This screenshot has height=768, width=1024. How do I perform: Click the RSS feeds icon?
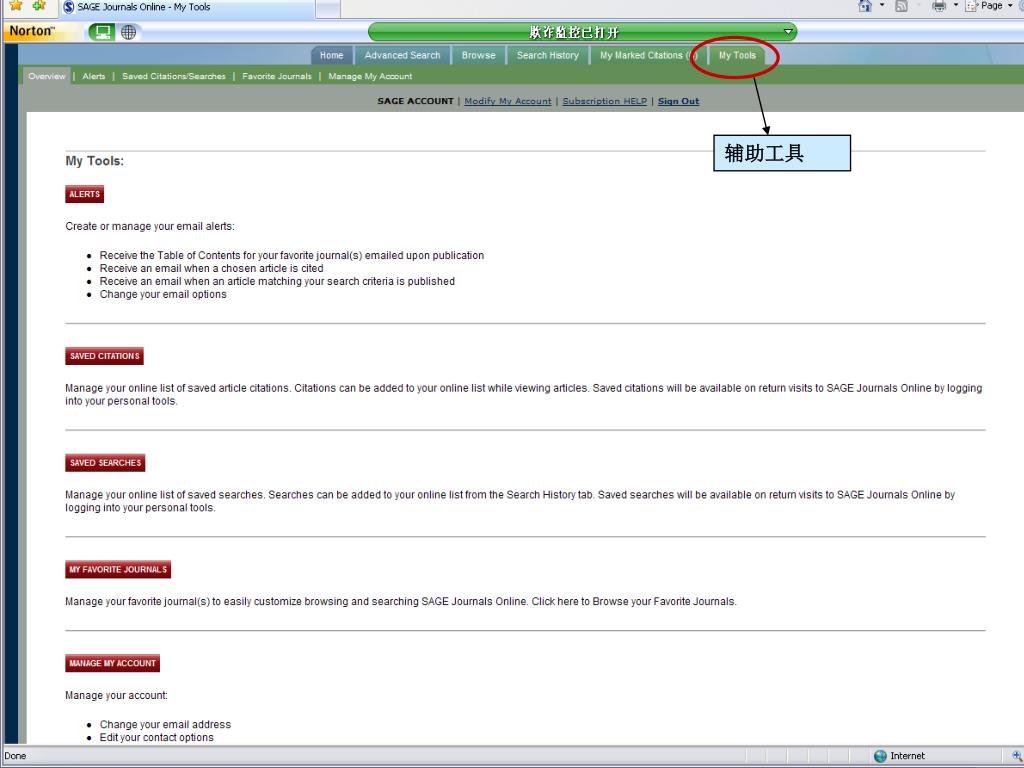click(901, 6)
